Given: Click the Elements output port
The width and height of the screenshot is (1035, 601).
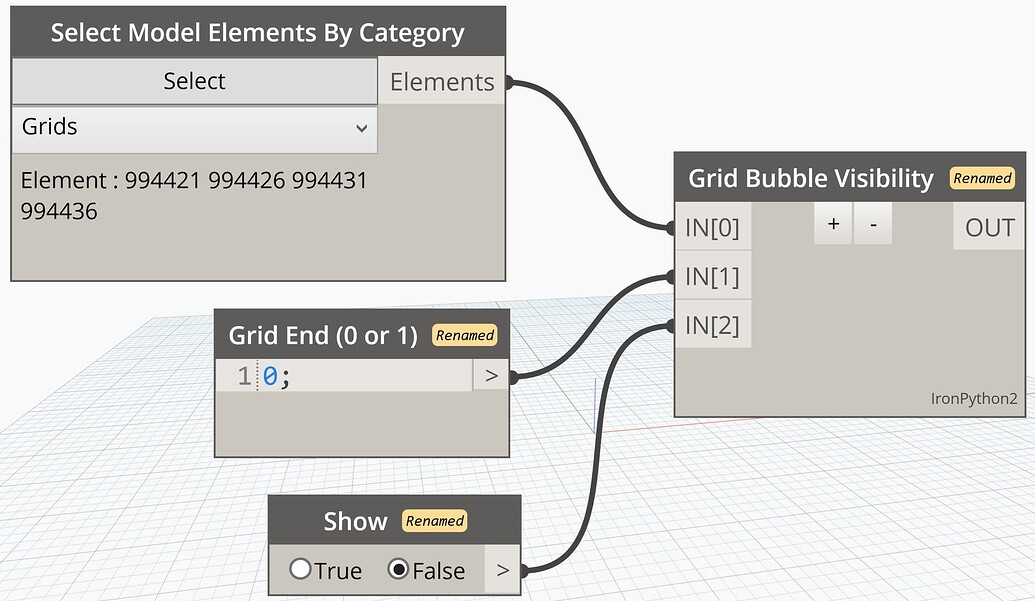Looking at the screenshot, I should click(441, 81).
